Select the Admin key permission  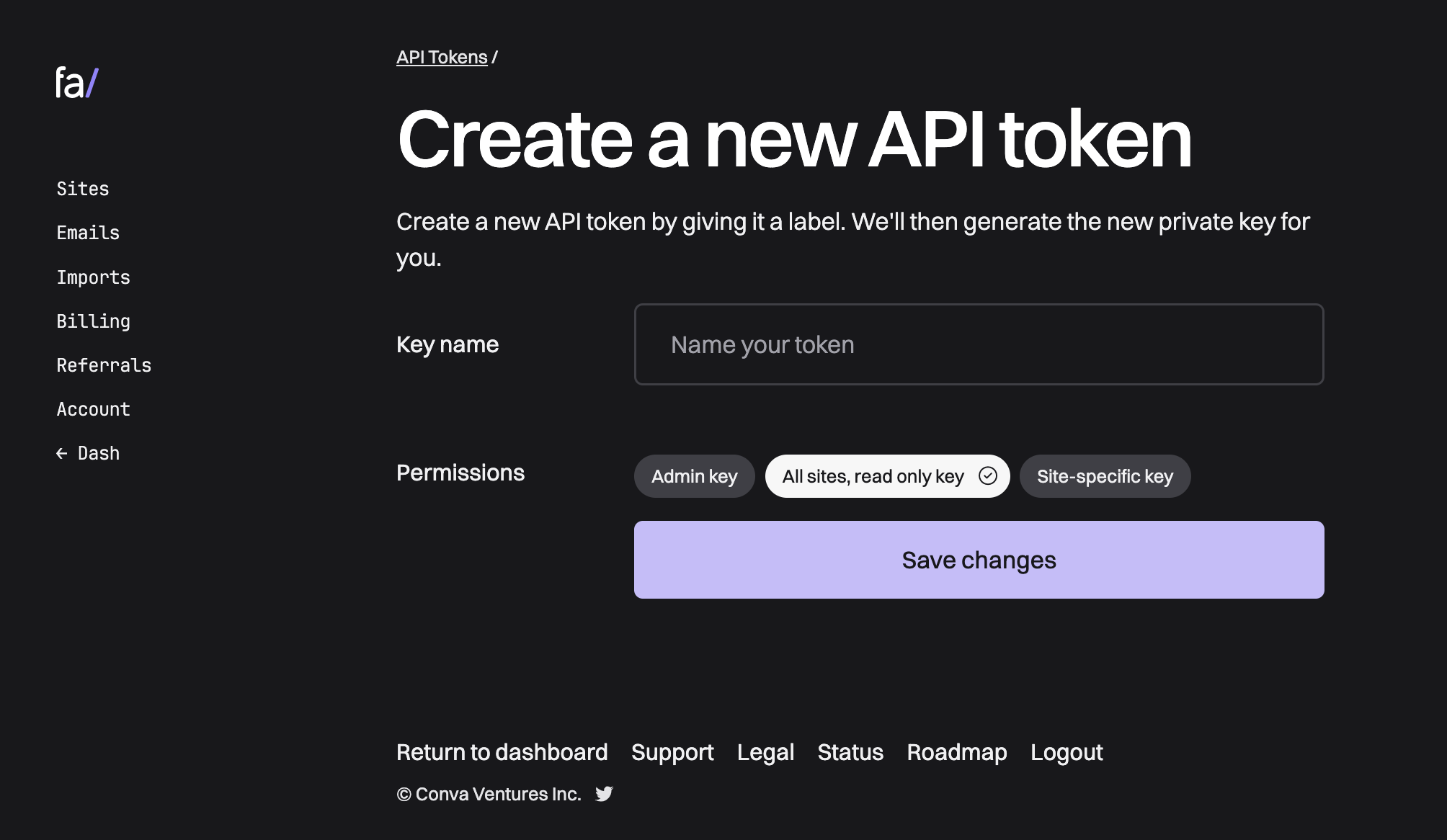[x=694, y=476]
